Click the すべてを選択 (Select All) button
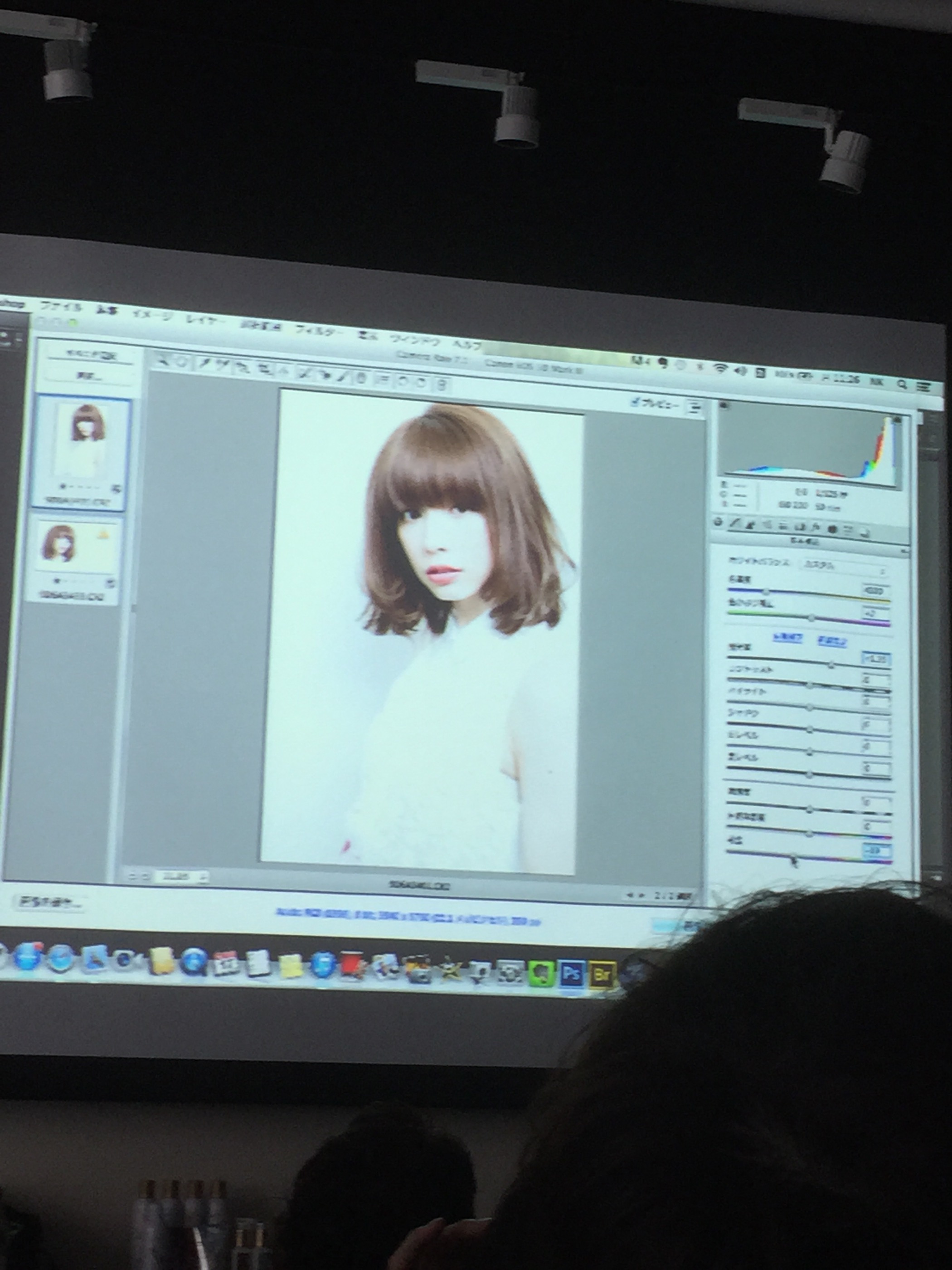 (91, 355)
